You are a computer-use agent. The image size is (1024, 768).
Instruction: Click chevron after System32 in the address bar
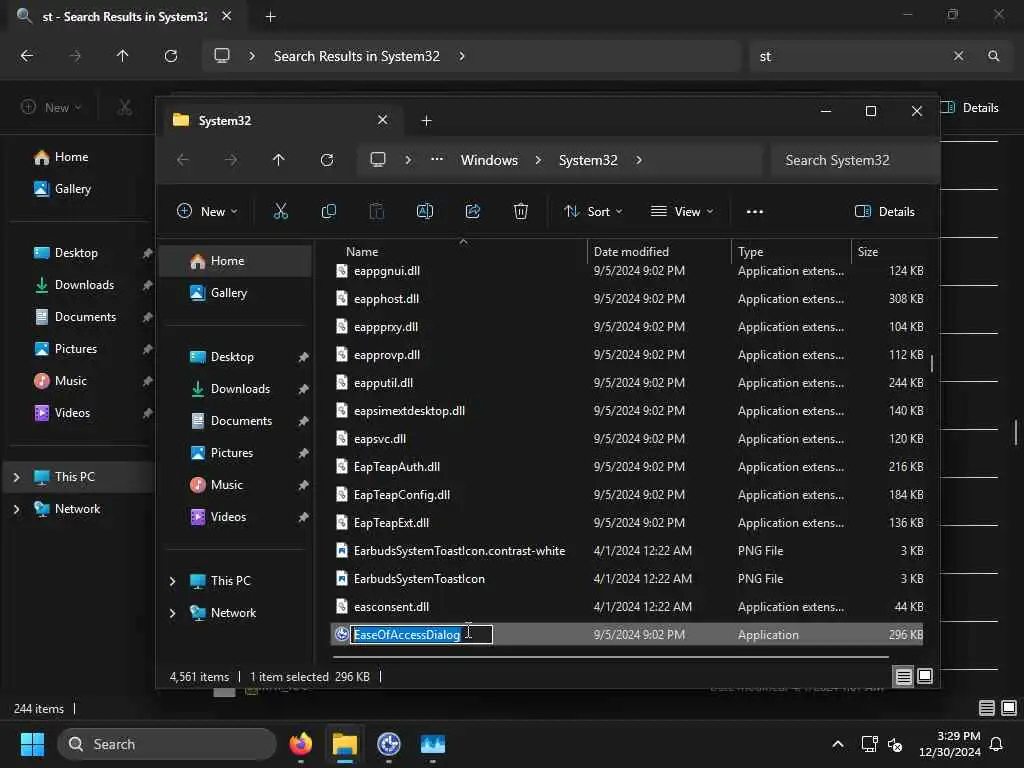point(639,160)
